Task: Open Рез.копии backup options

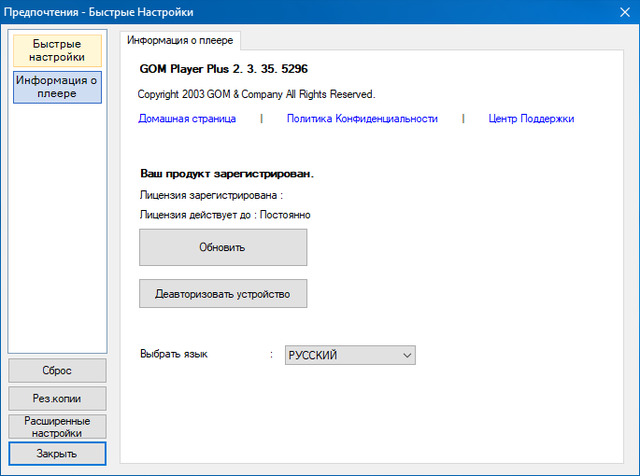Action: click(56, 398)
